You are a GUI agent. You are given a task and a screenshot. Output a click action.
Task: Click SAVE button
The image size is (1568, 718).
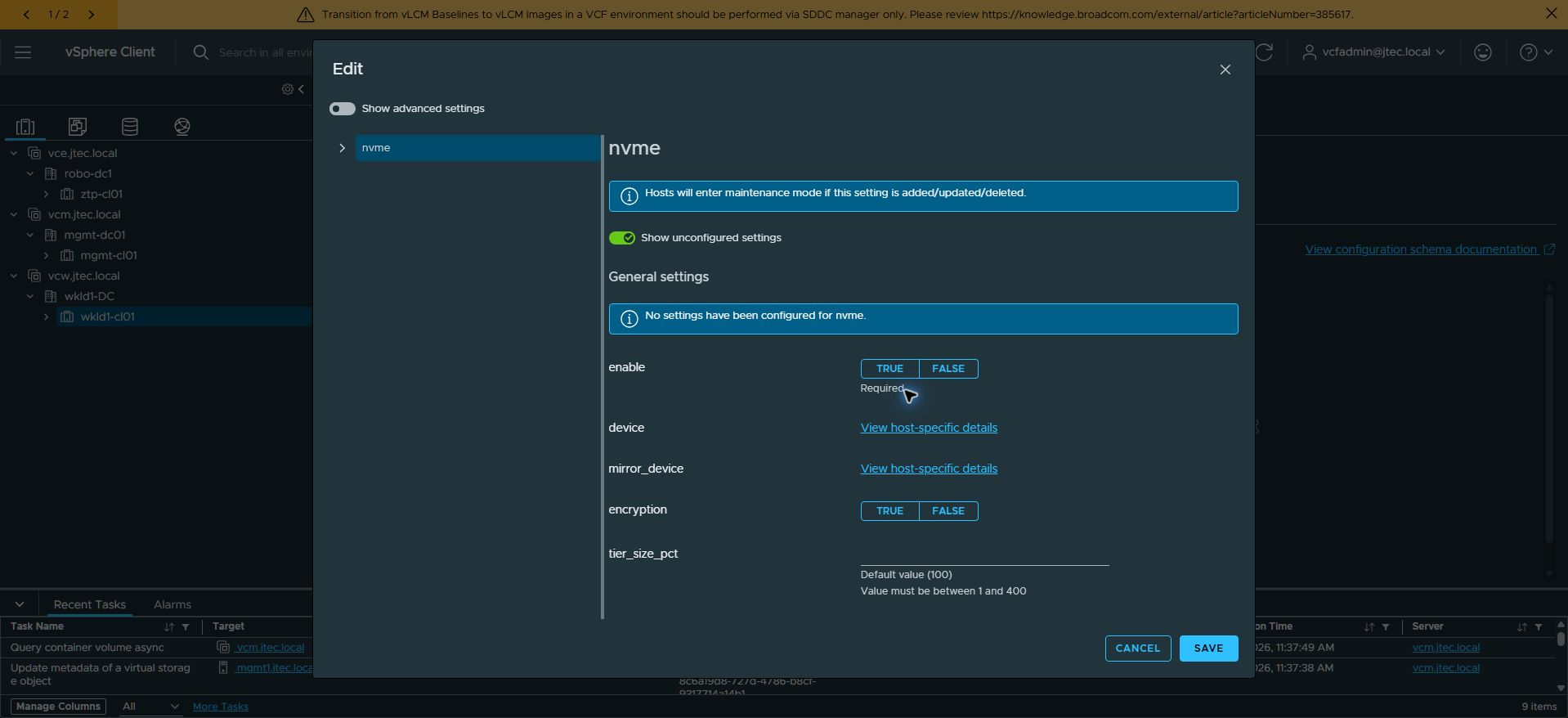(x=1208, y=648)
